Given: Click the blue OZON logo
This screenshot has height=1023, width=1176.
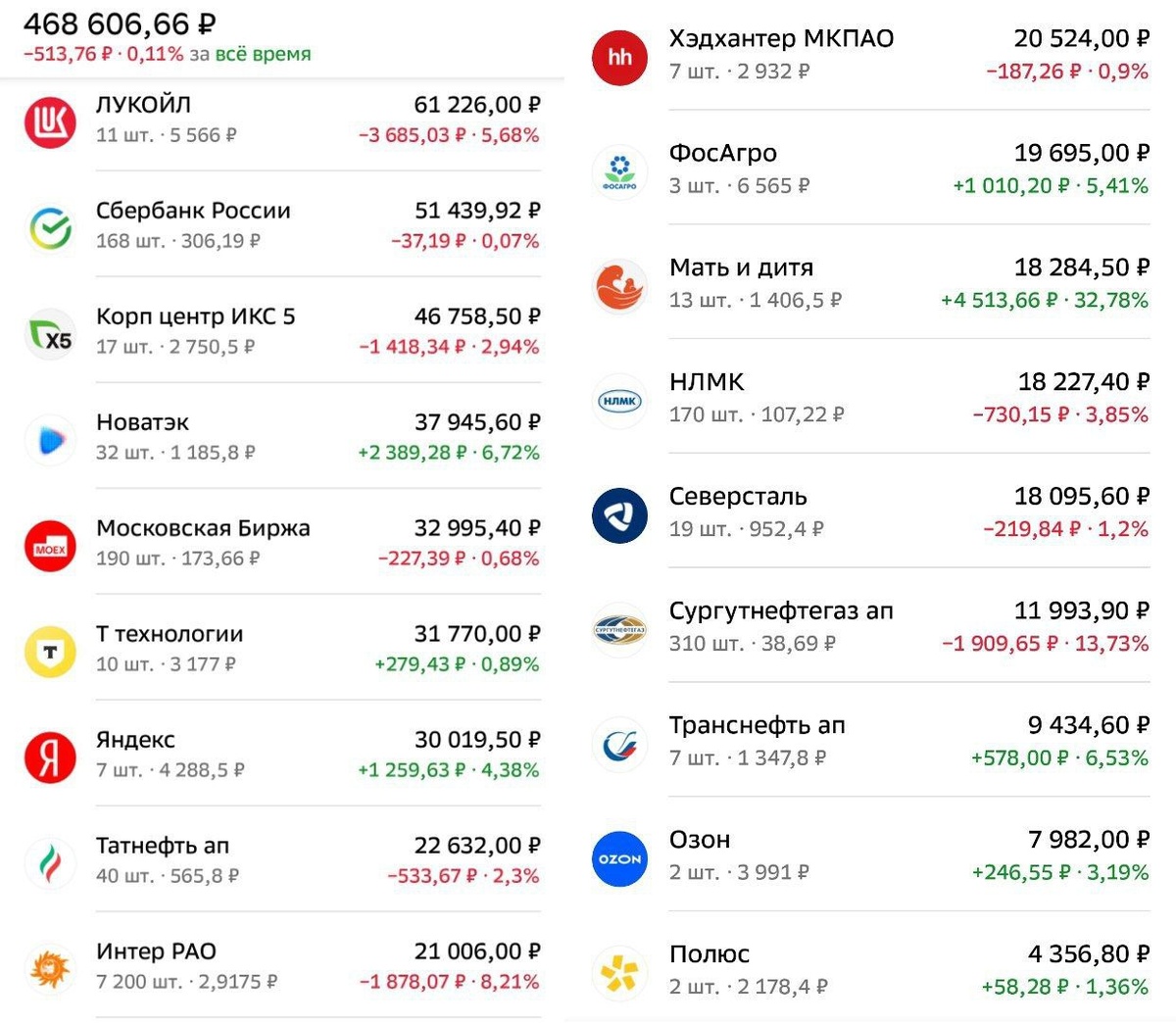Looking at the screenshot, I should point(619,858).
